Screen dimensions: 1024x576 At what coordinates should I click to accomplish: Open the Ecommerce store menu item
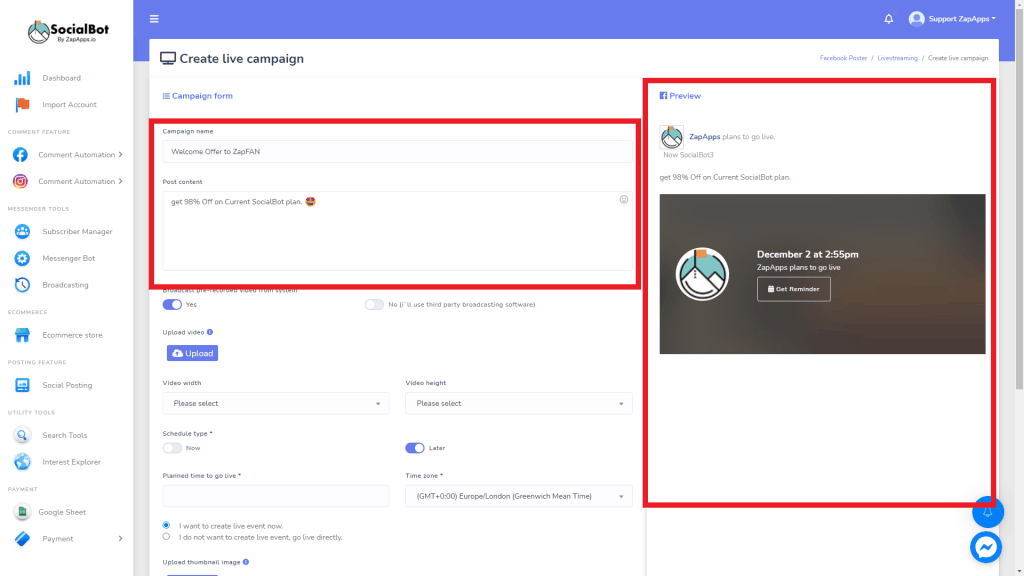pos(72,335)
